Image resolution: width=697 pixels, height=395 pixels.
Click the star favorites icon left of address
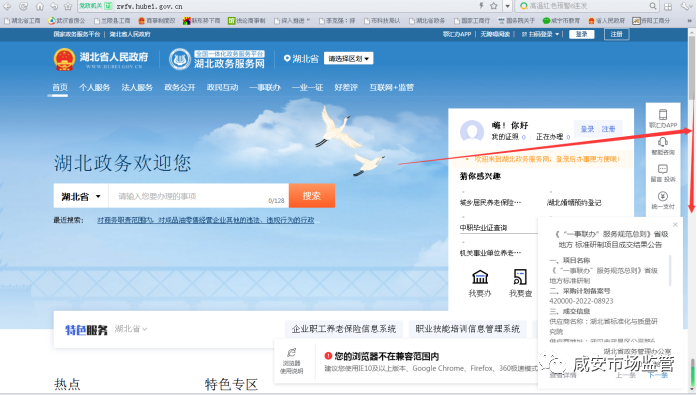coord(68,6)
